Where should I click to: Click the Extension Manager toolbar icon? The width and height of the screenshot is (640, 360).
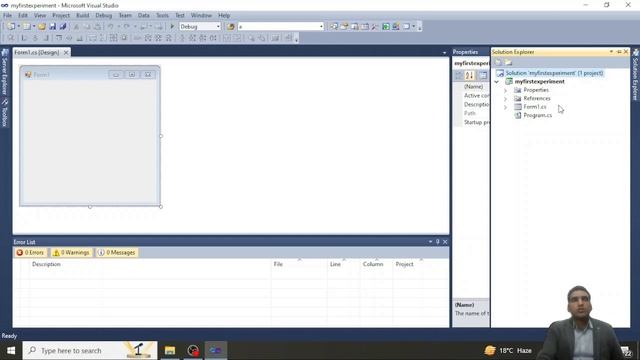(396, 27)
